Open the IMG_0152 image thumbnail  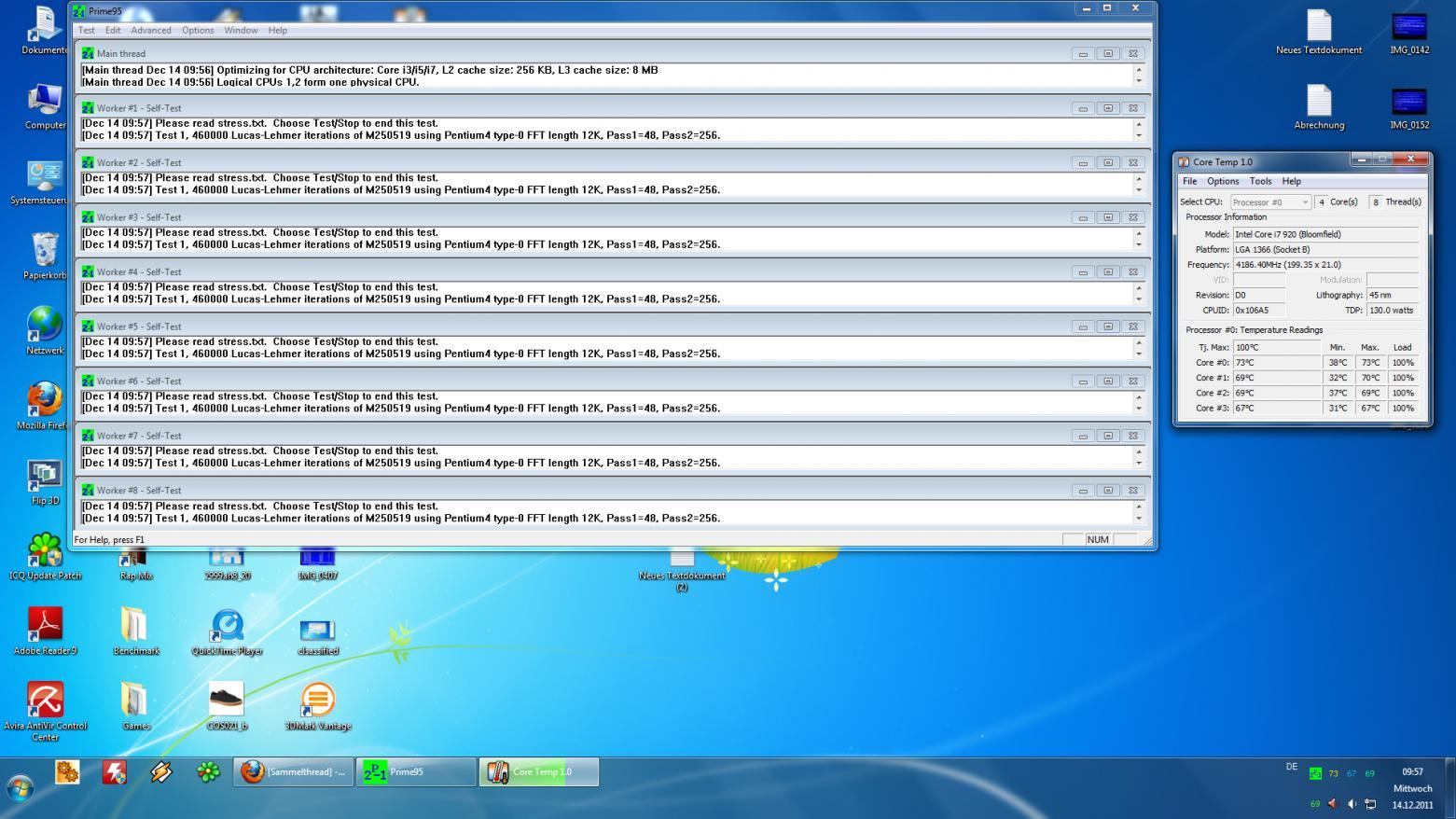(x=1408, y=107)
